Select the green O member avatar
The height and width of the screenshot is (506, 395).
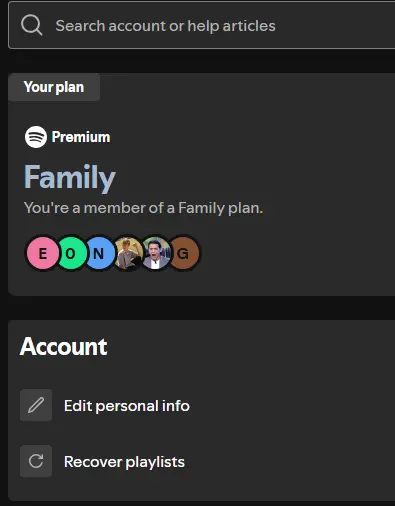72,253
